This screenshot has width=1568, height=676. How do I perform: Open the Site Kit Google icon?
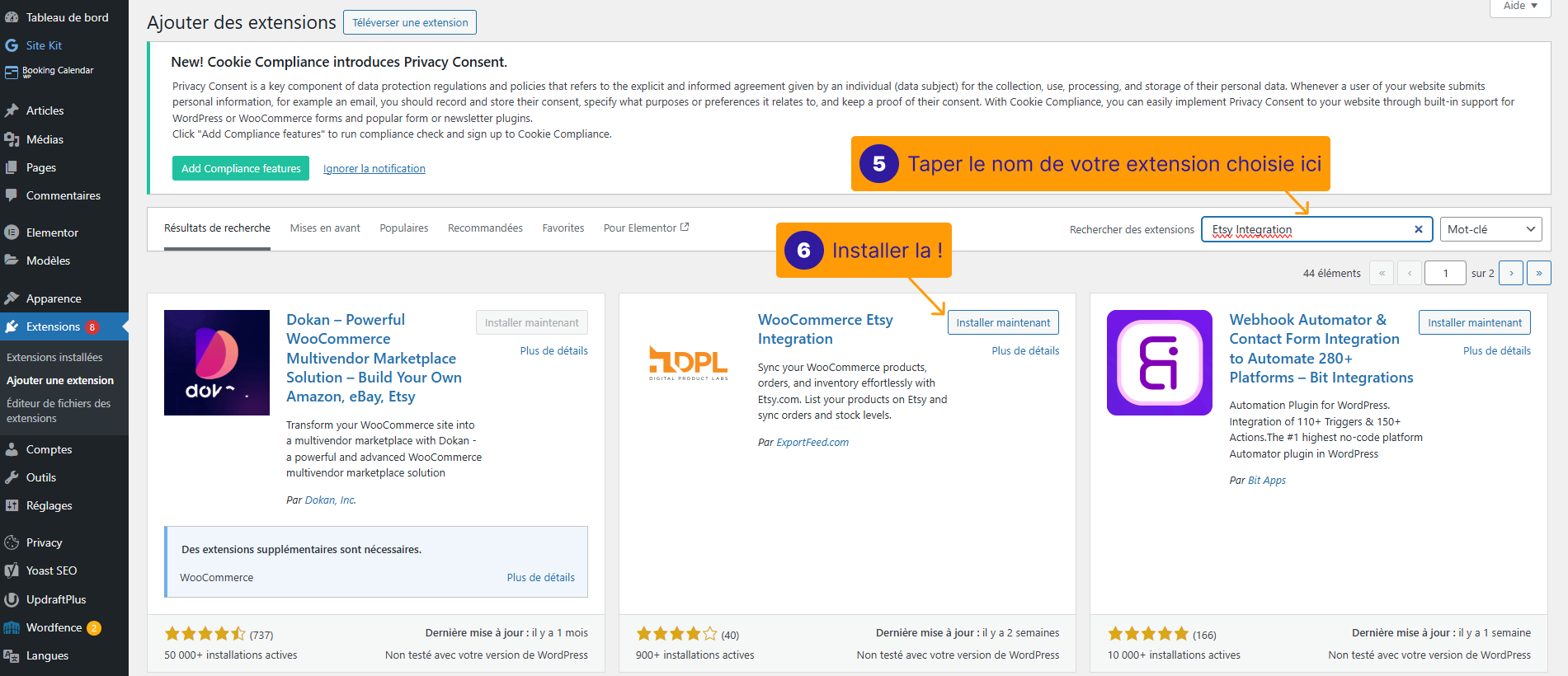point(12,45)
